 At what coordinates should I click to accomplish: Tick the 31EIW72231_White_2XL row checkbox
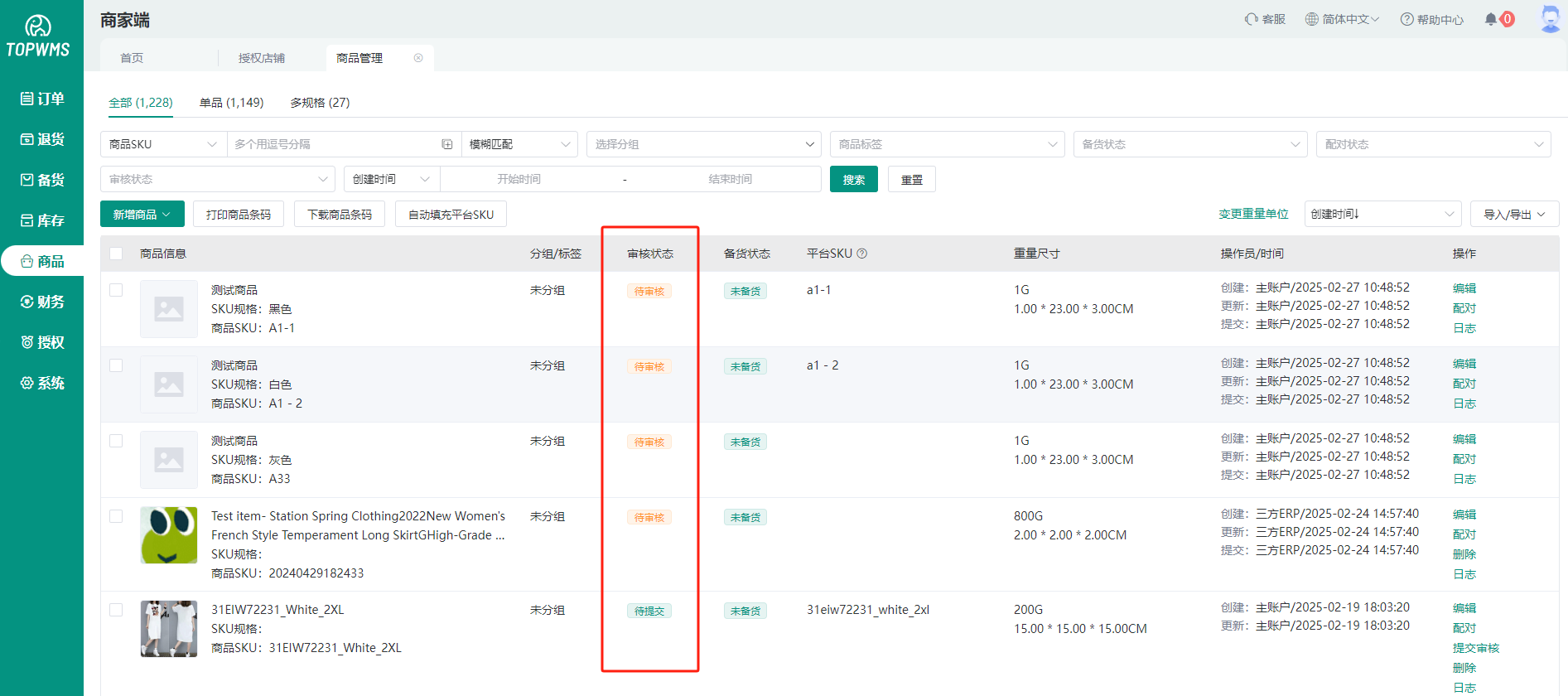116,610
